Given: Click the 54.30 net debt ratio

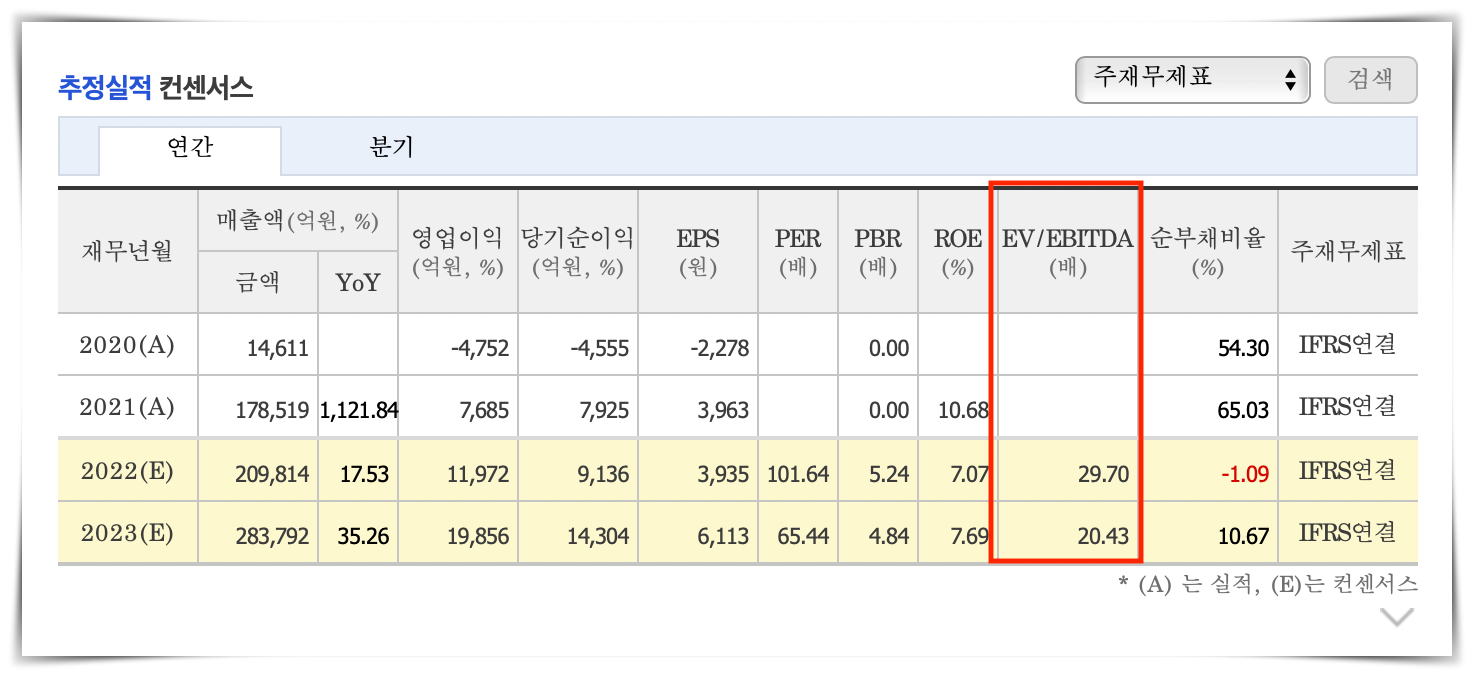Looking at the screenshot, I should [1243, 349].
